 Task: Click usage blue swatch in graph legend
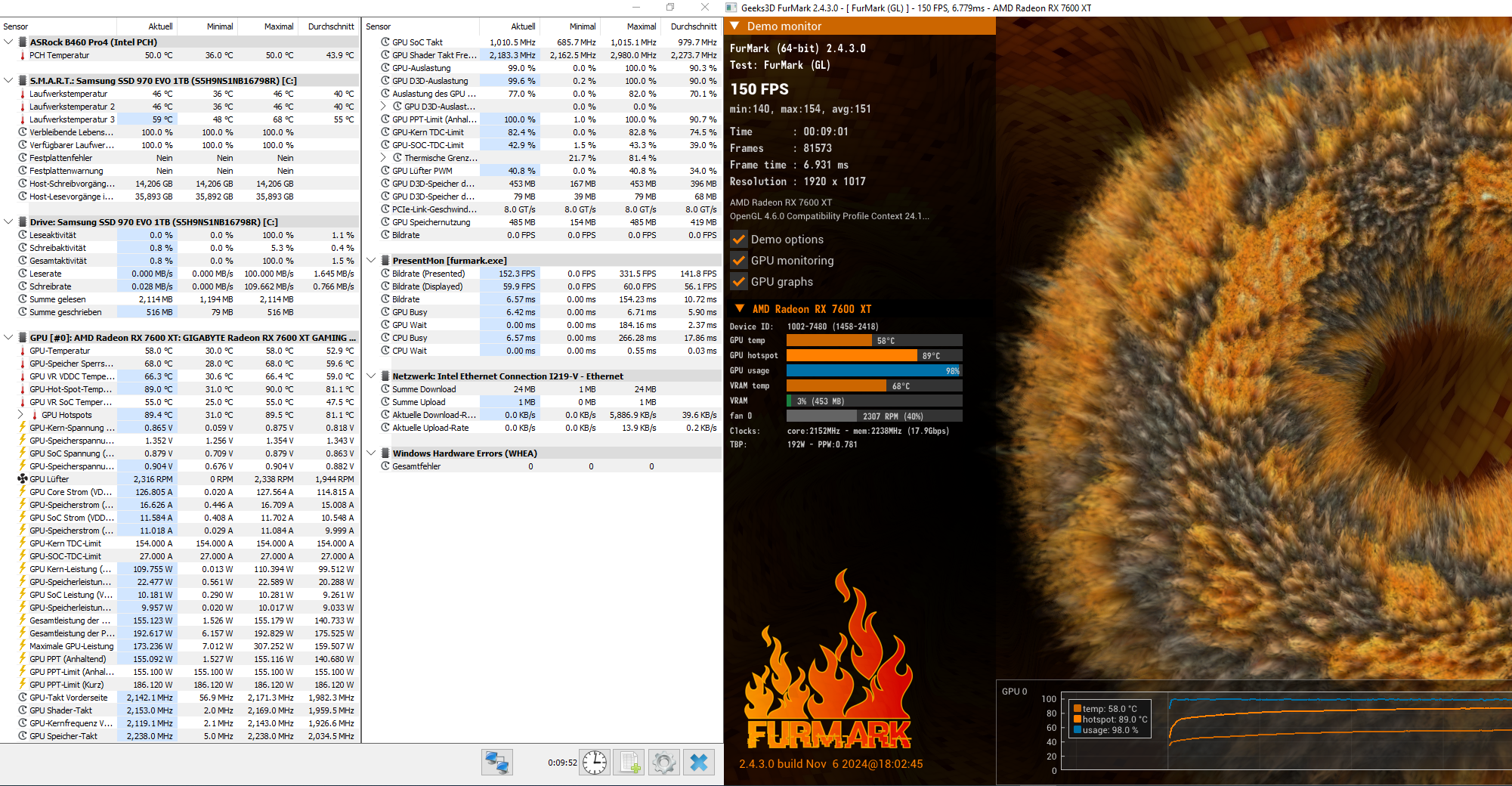(1078, 730)
